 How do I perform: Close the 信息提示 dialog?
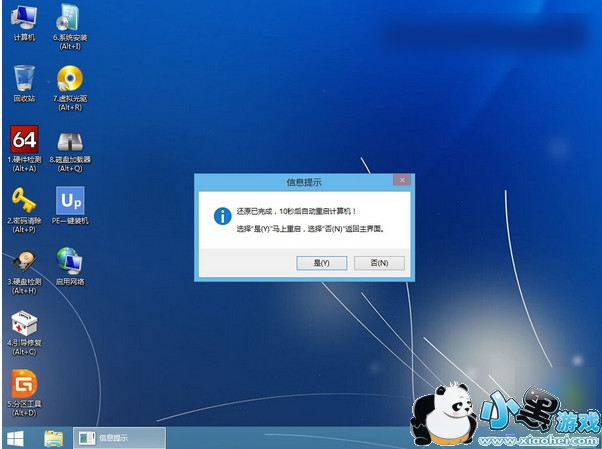point(402,180)
